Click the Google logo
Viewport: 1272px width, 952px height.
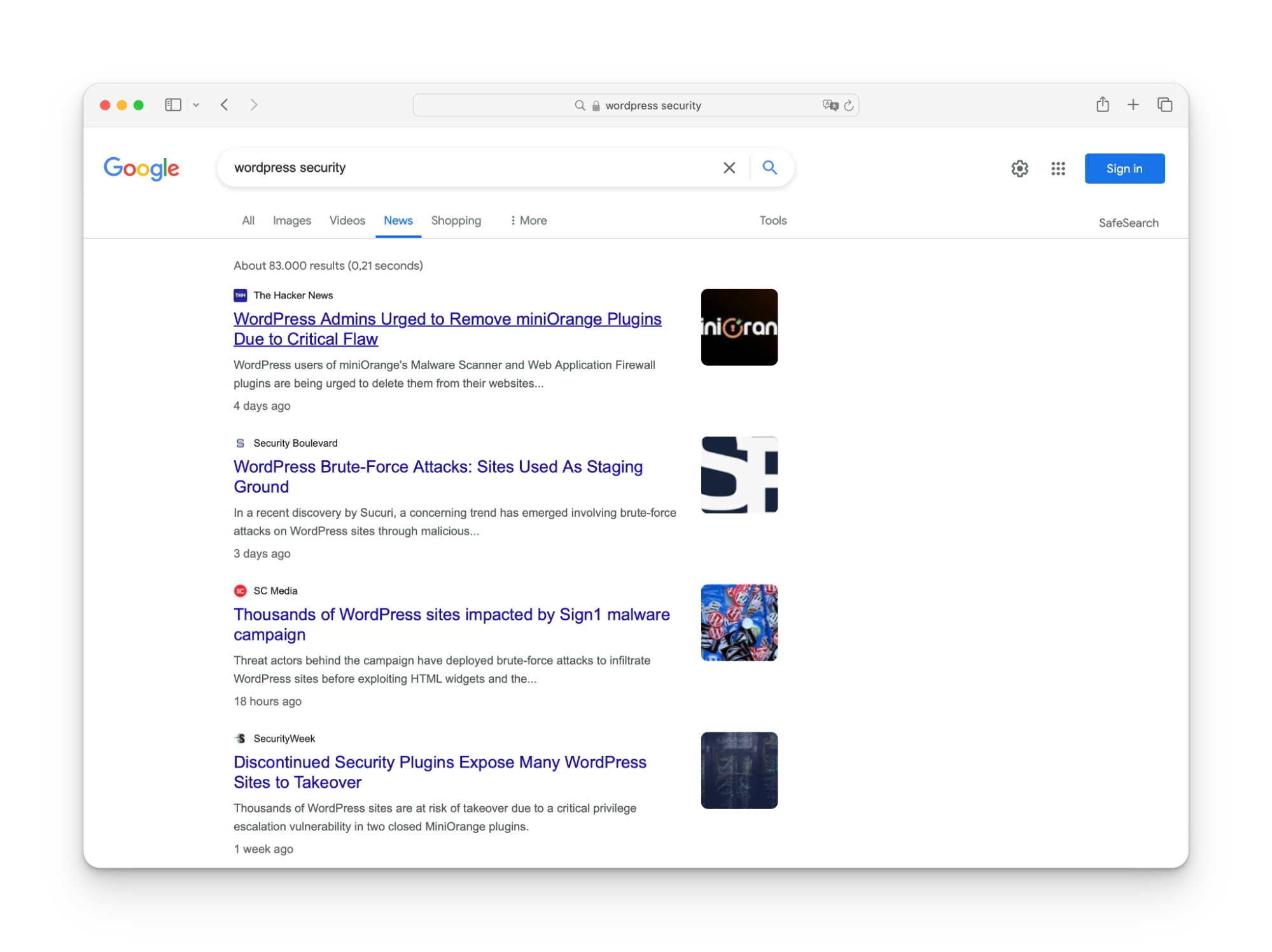[x=141, y=168]
